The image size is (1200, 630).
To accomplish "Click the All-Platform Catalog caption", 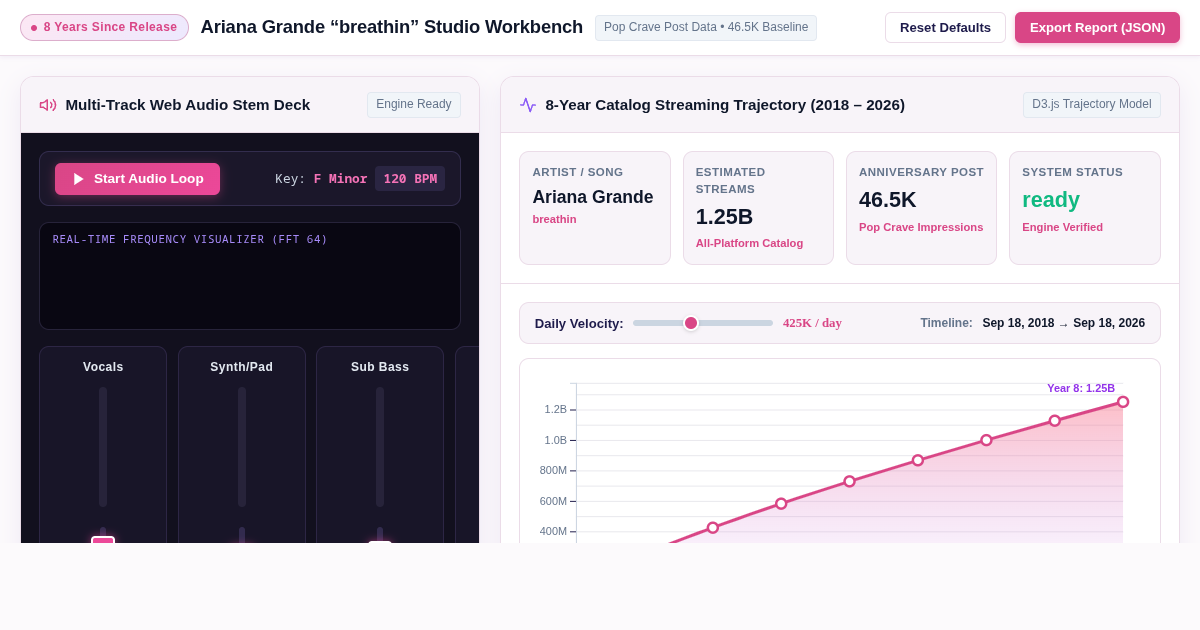I will pyautogui.click(x=749, y=243).
